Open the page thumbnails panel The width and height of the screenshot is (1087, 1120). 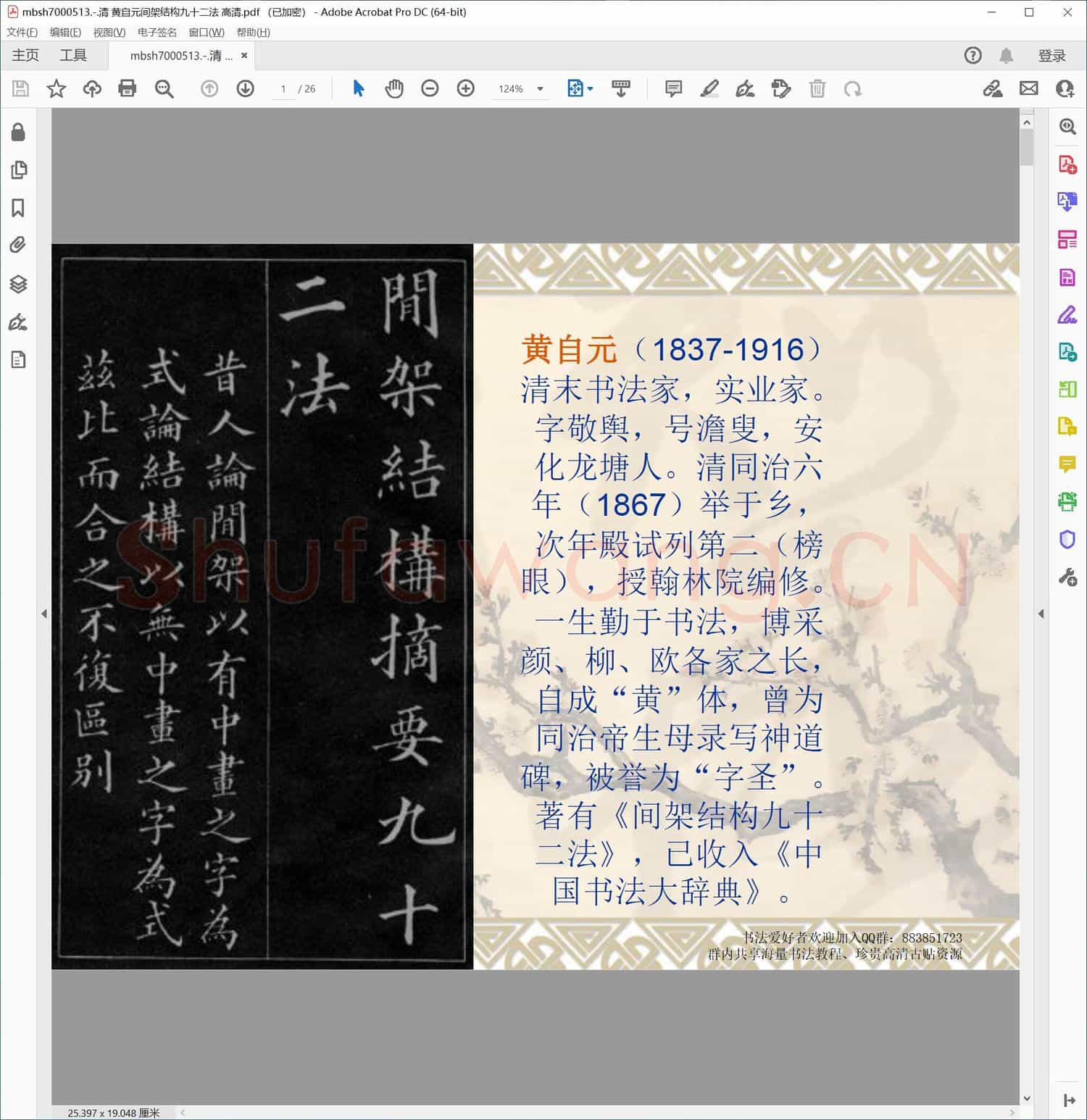(x=18, y=170)
